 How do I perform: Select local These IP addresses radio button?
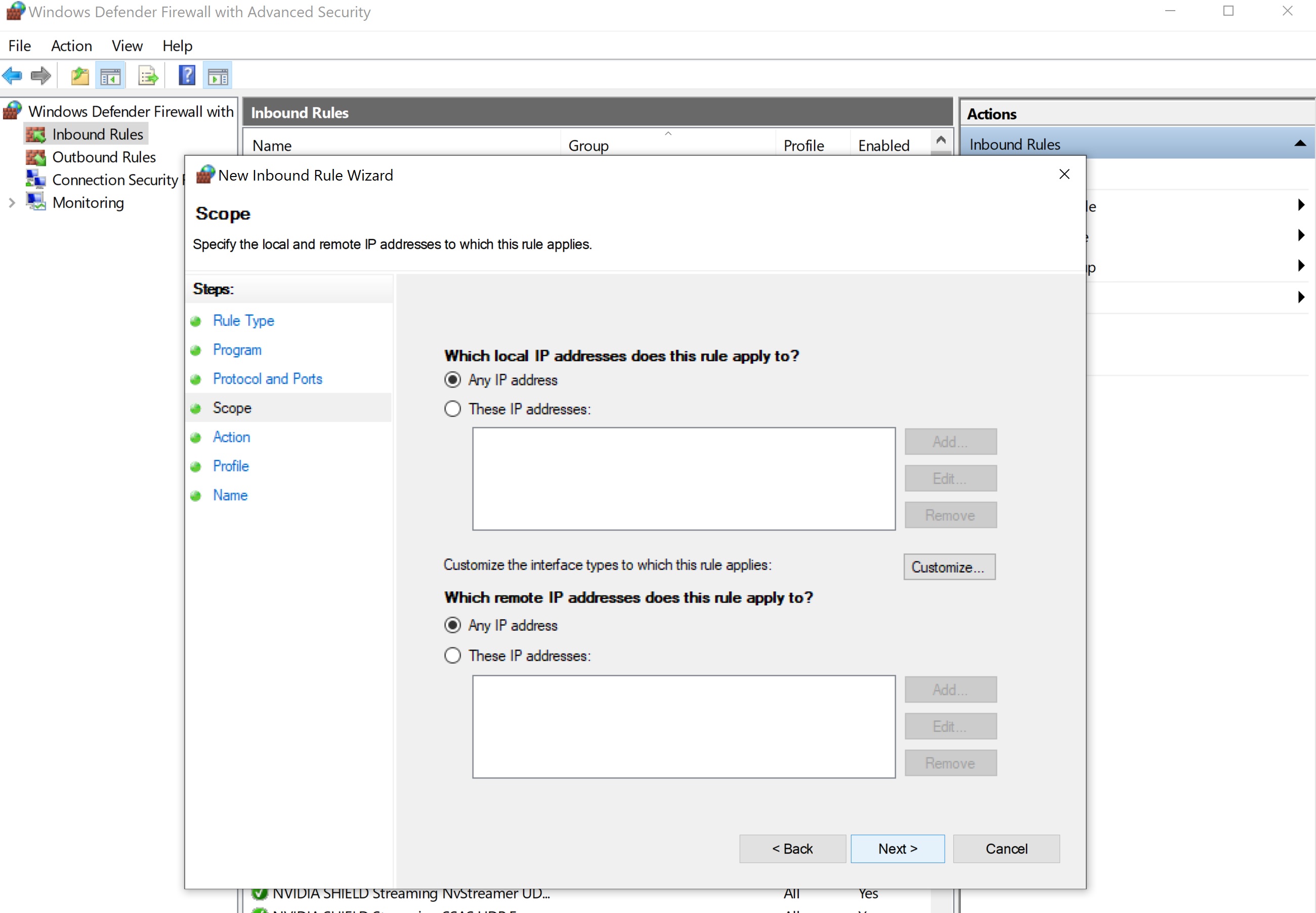(x=452, y=409)
